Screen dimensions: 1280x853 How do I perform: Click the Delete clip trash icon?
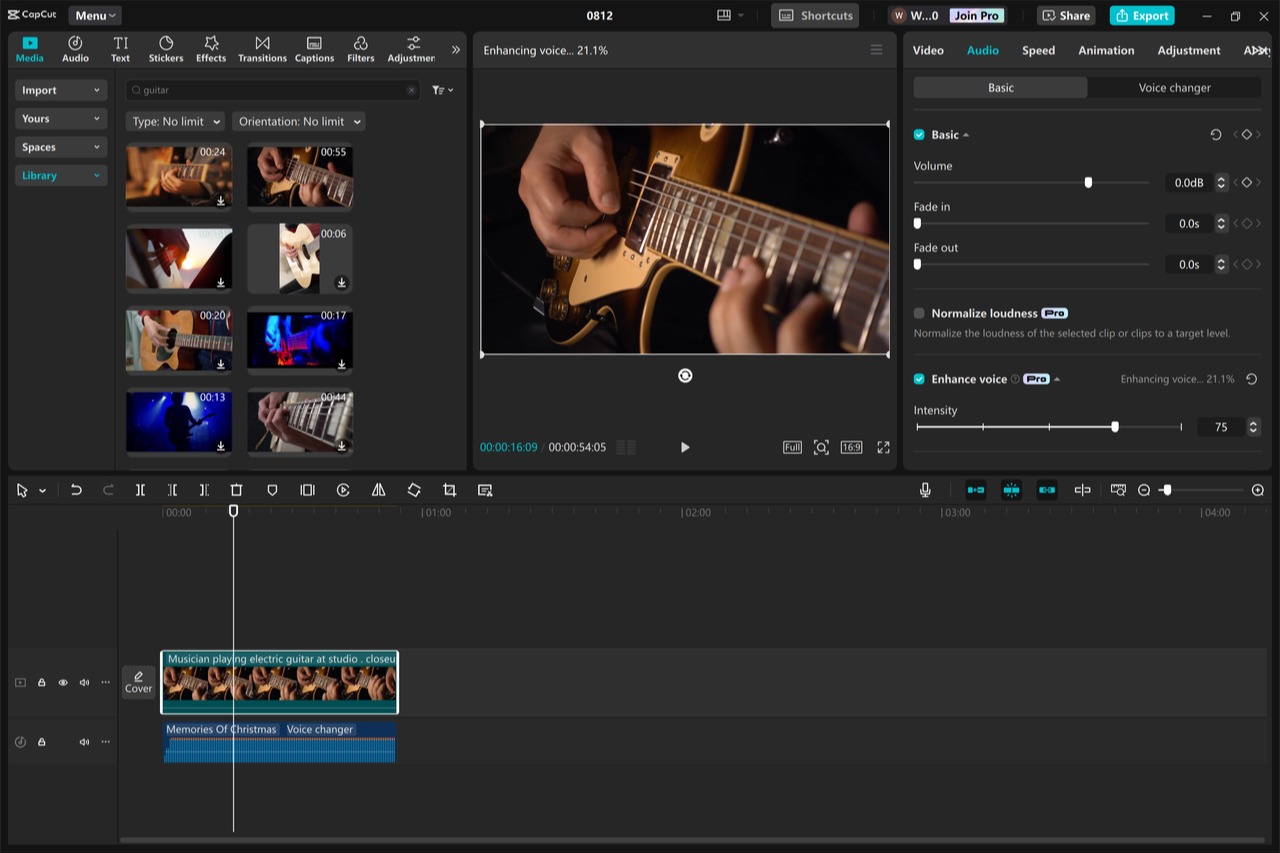(x=236, y=490)
